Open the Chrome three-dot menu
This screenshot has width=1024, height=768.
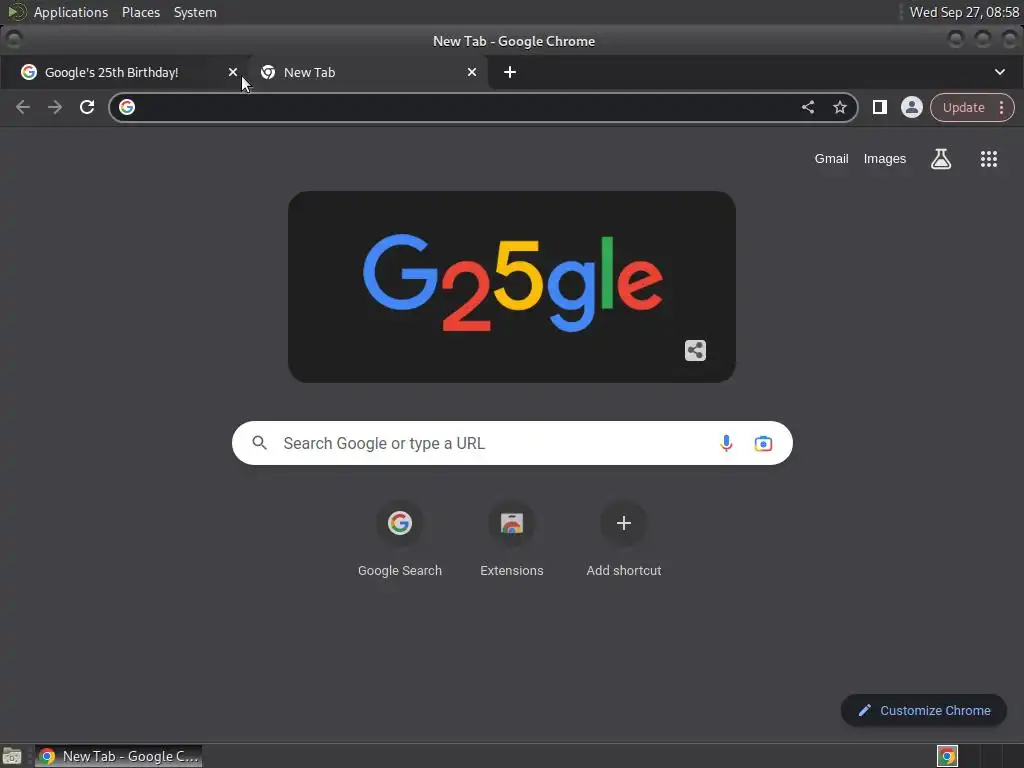1002,108
